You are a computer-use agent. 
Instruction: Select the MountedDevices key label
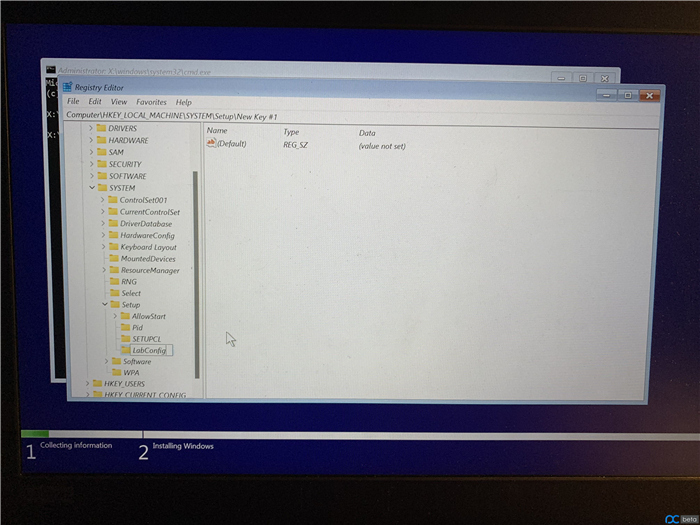[148, 258]
